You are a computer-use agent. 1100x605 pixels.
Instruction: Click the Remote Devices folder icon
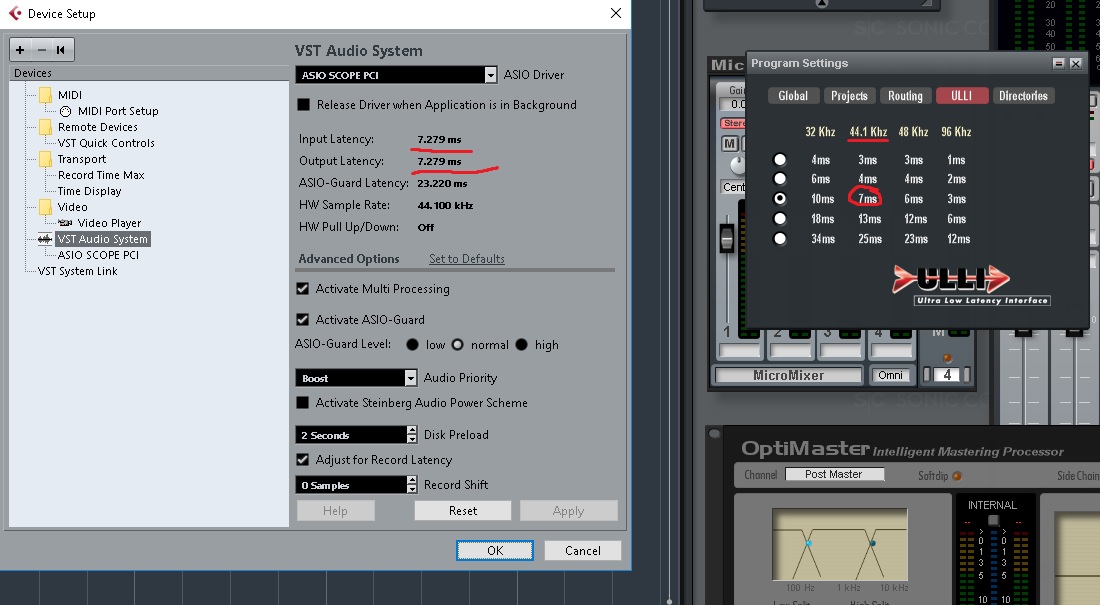[46, 127]
